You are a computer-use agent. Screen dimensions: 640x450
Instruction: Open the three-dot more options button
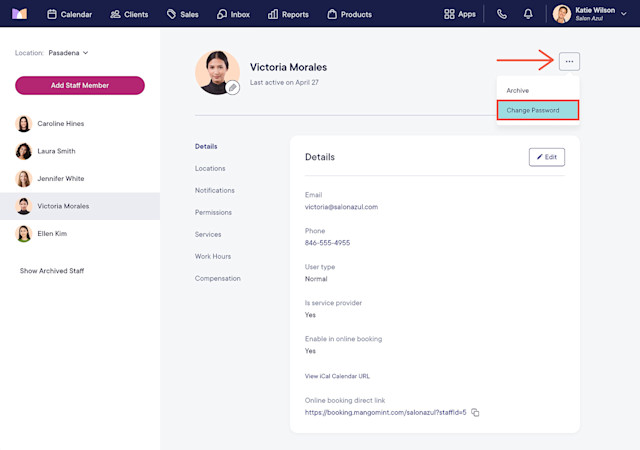click(569, 62)
